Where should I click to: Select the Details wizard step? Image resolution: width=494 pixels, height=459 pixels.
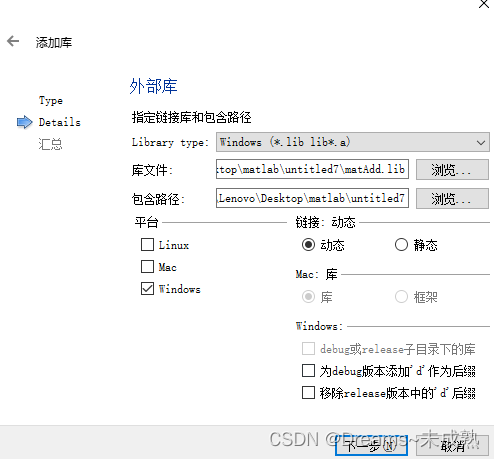(x=60, y=122)
